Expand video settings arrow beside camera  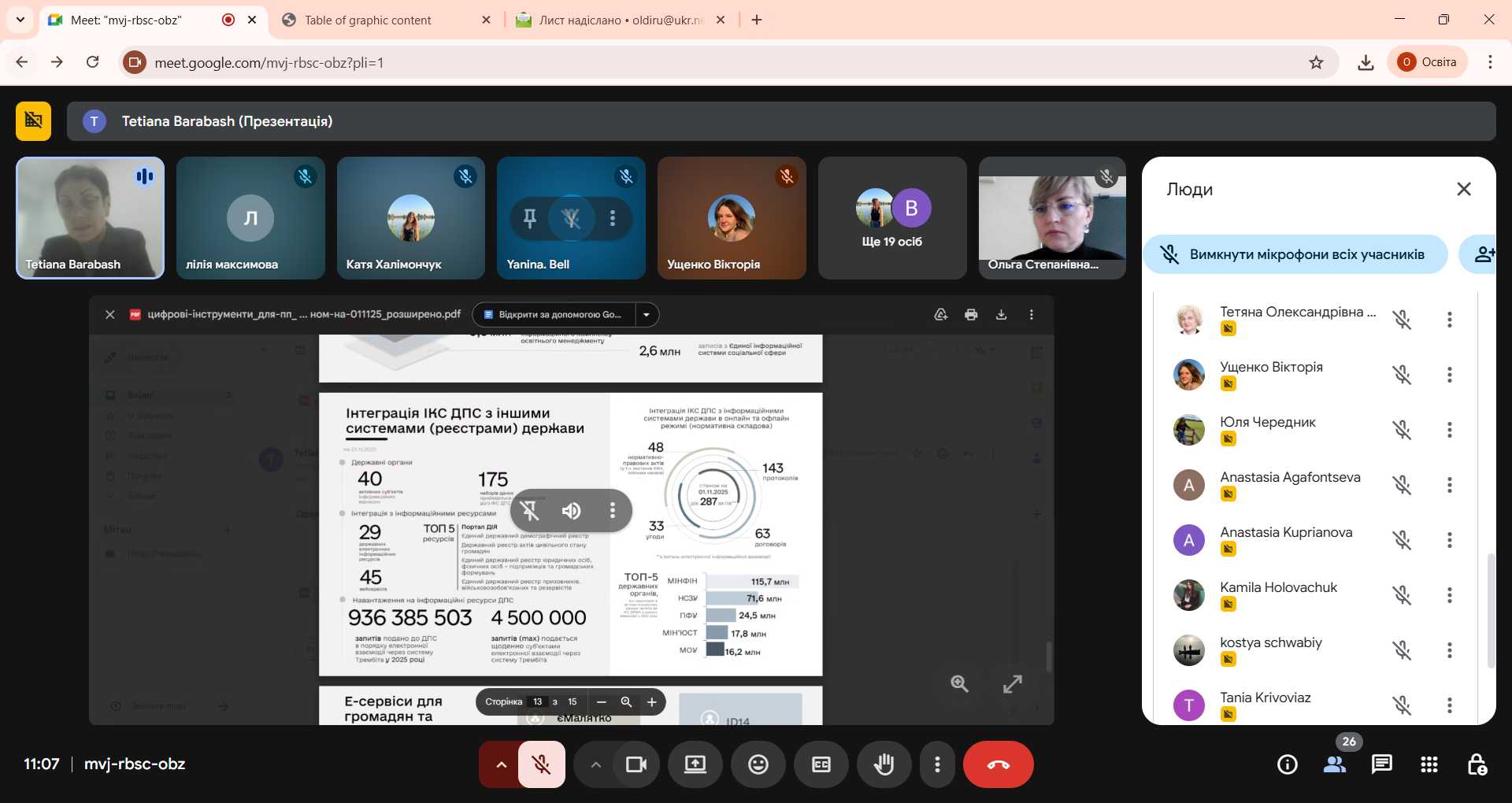[595, 764]
